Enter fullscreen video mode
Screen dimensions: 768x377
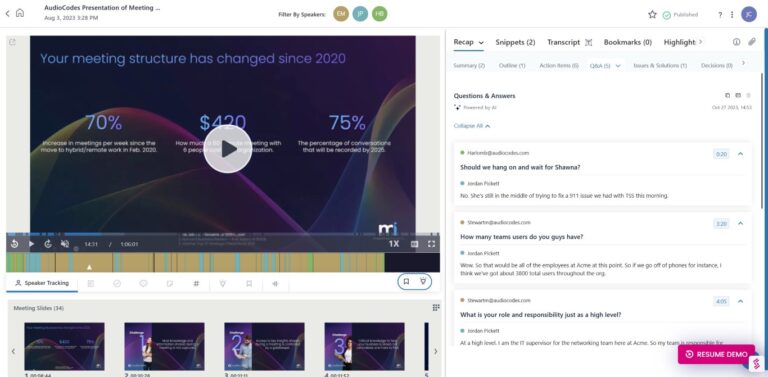[432, 244]
